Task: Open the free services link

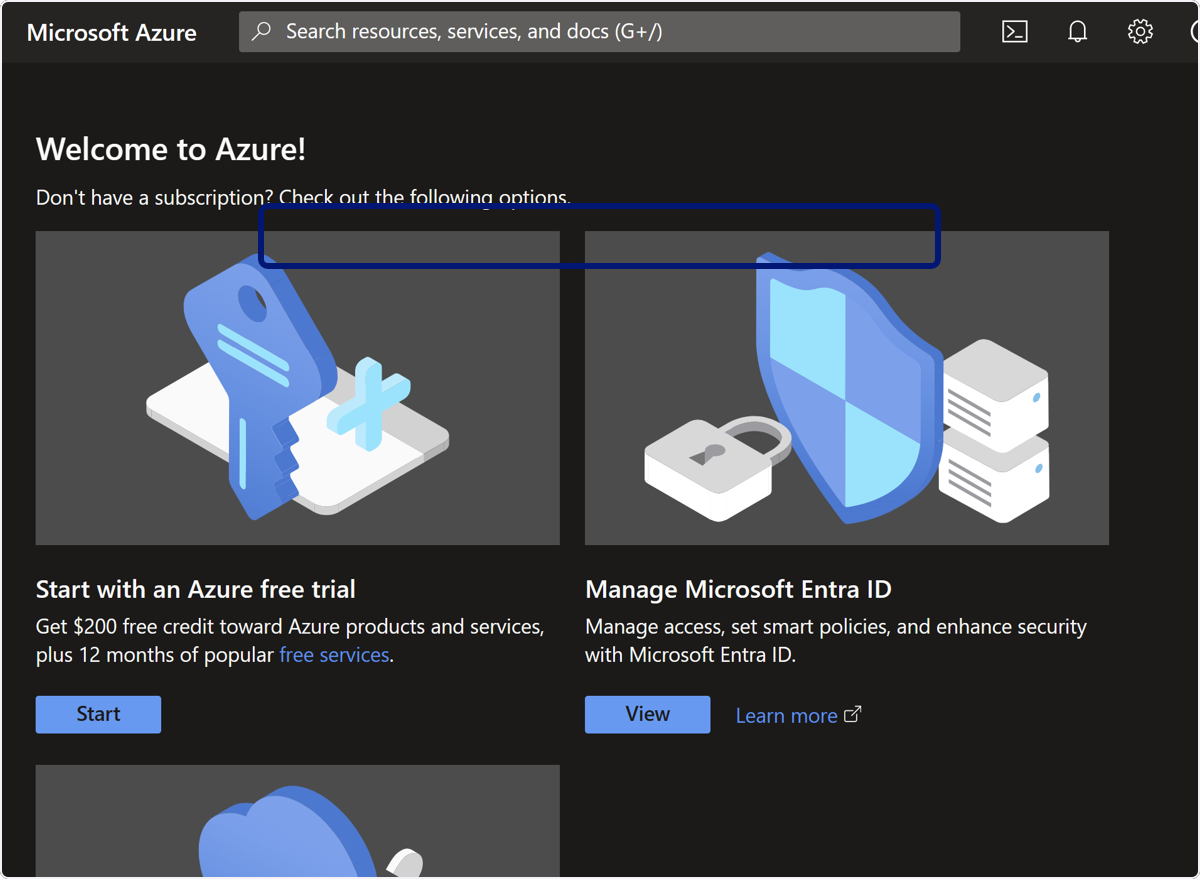Action: (x=334, y=655)
